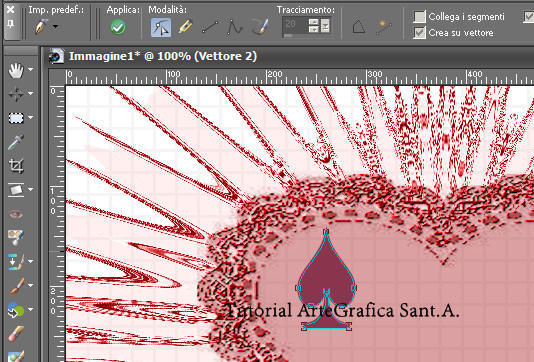Select the Dropper eyedropper tool
This screenshot has height=362, width=534.
click(16, 143)
